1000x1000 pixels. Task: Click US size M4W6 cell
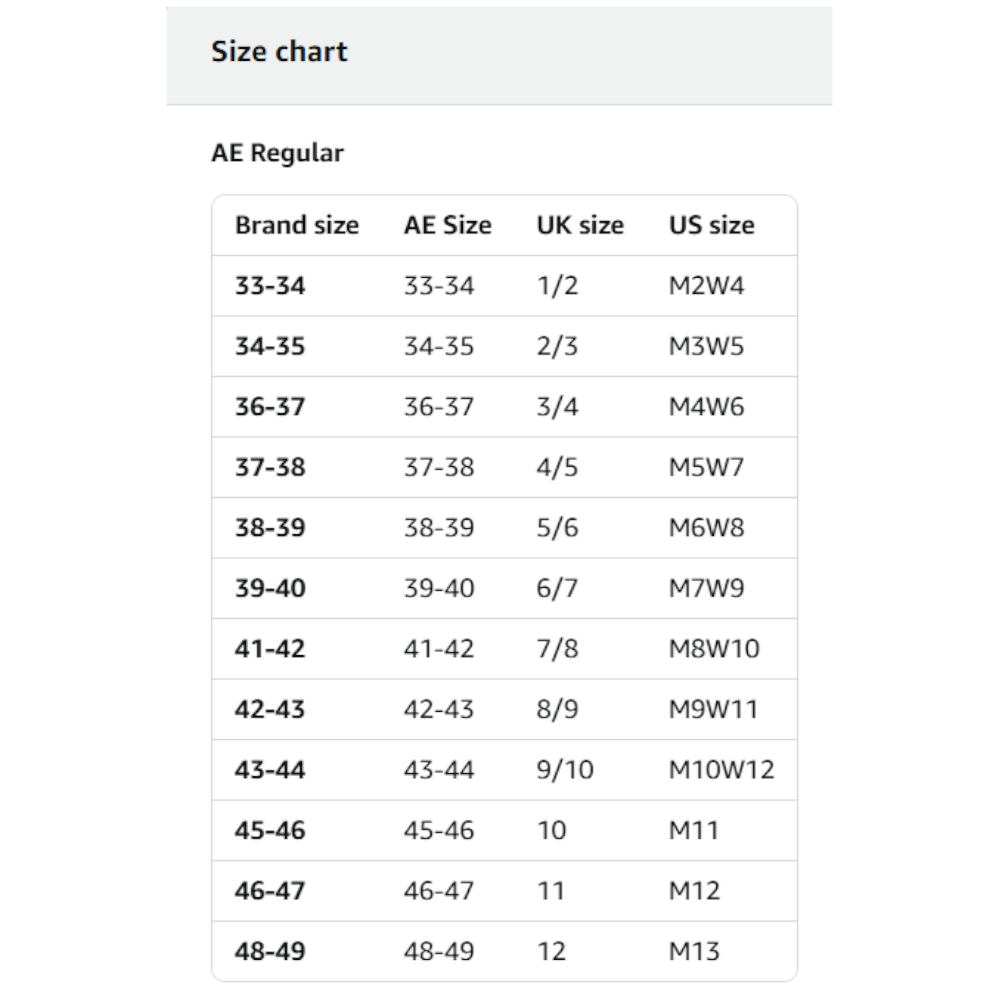pyautogui.click(x=707, y=407)
